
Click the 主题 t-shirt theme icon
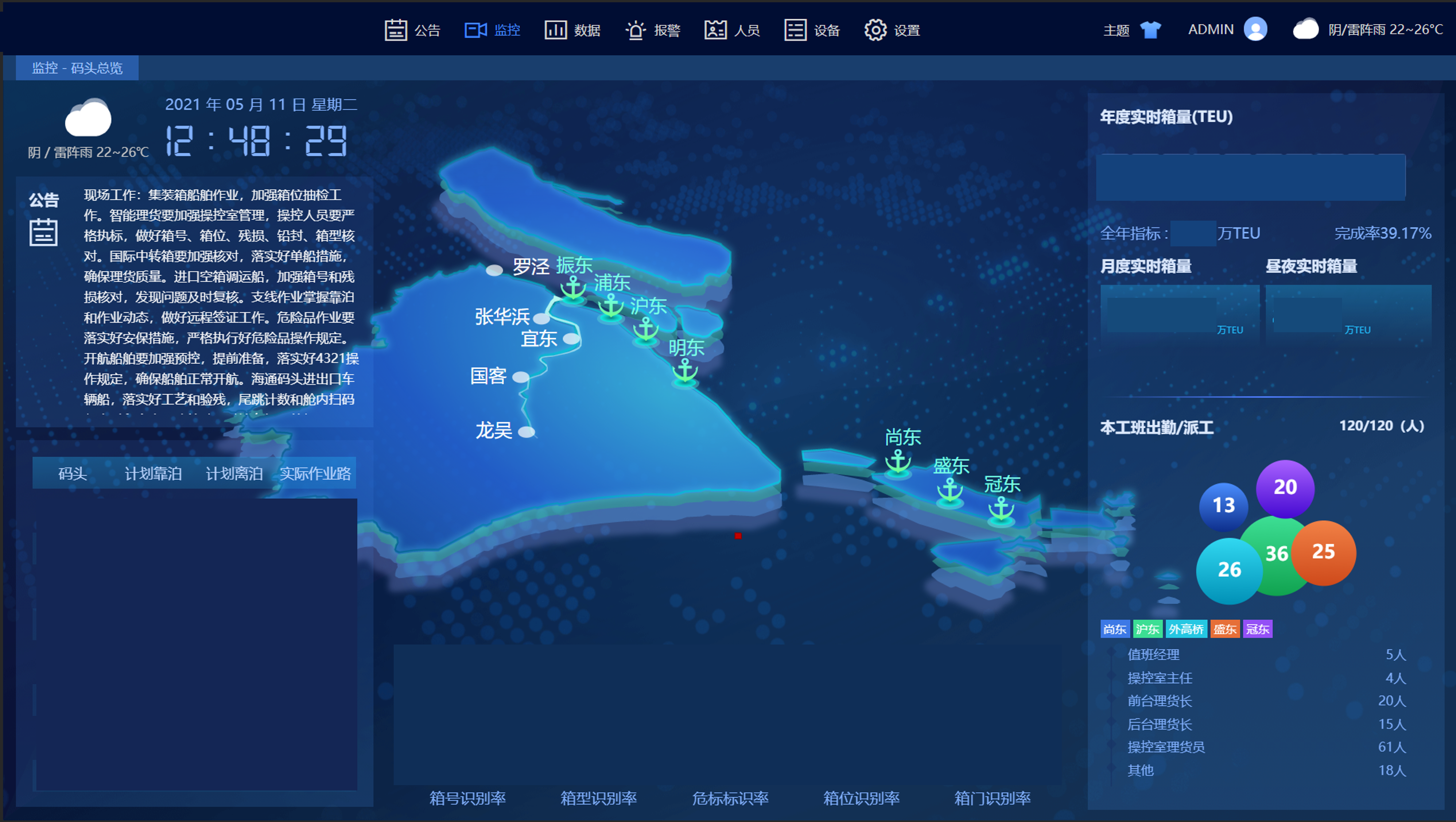[1150, 30]
